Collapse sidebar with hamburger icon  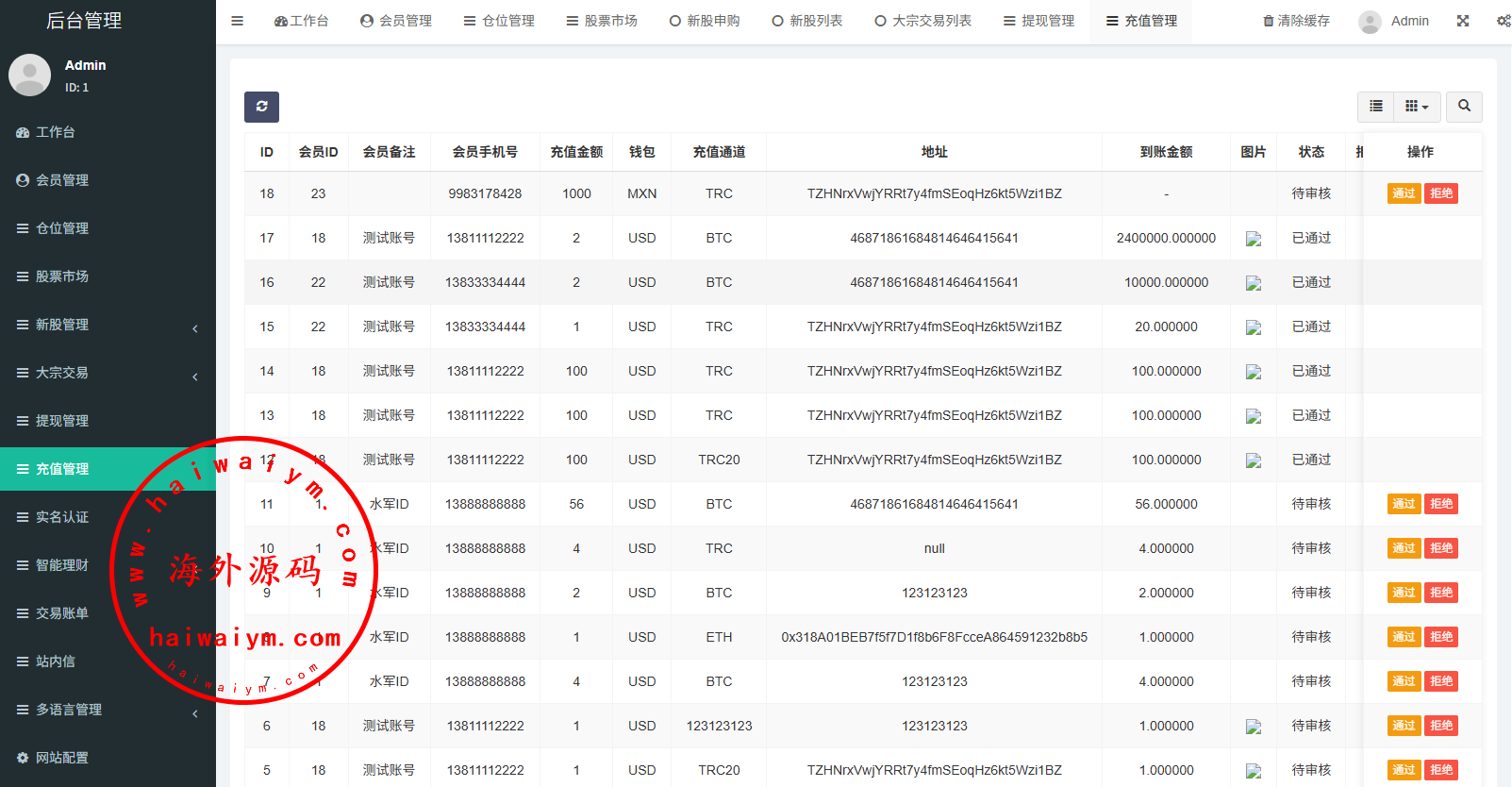(238, 21)
